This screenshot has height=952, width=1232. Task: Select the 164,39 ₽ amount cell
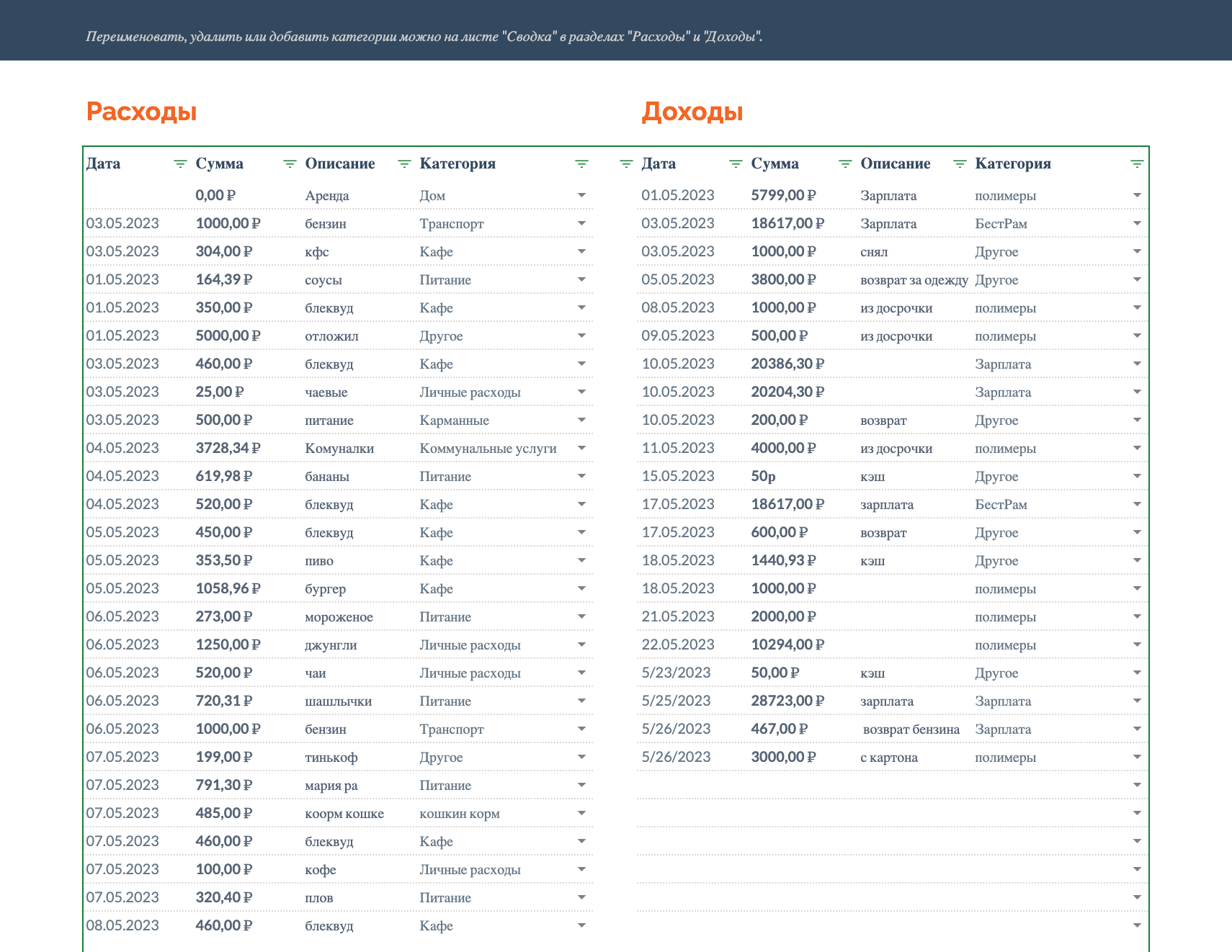click(224, 279)
